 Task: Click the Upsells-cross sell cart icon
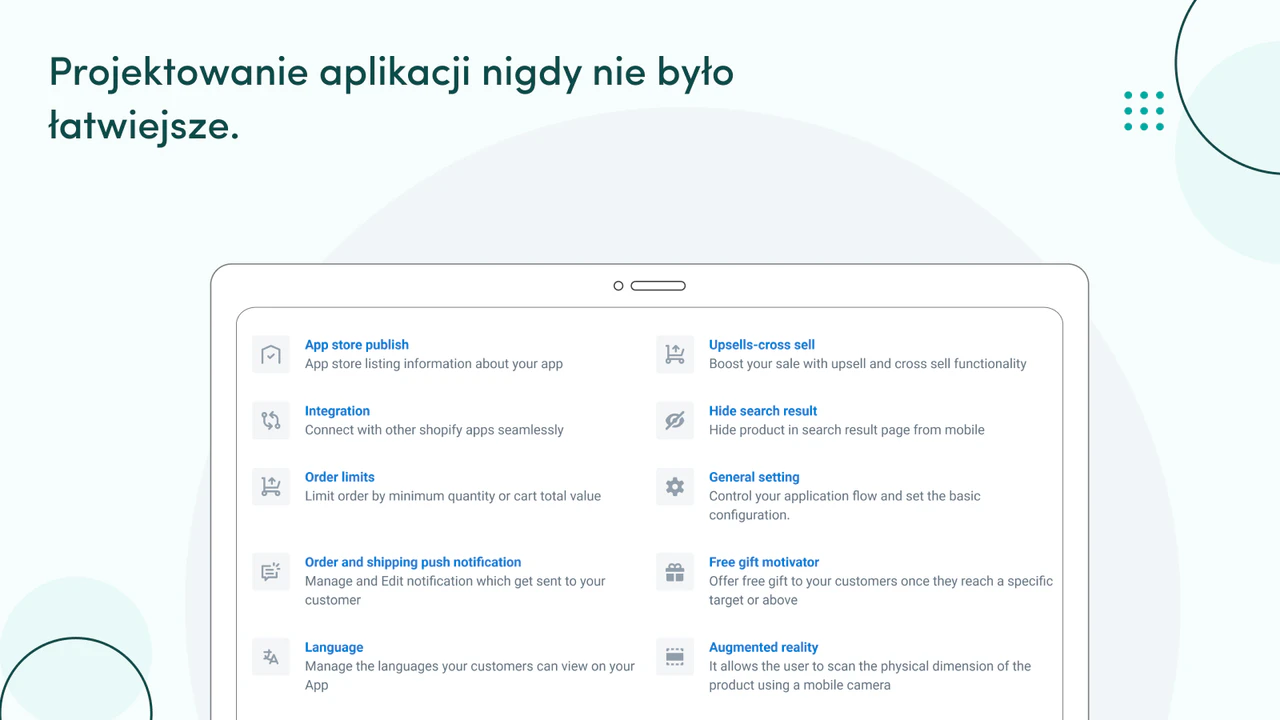click(675, 355)
